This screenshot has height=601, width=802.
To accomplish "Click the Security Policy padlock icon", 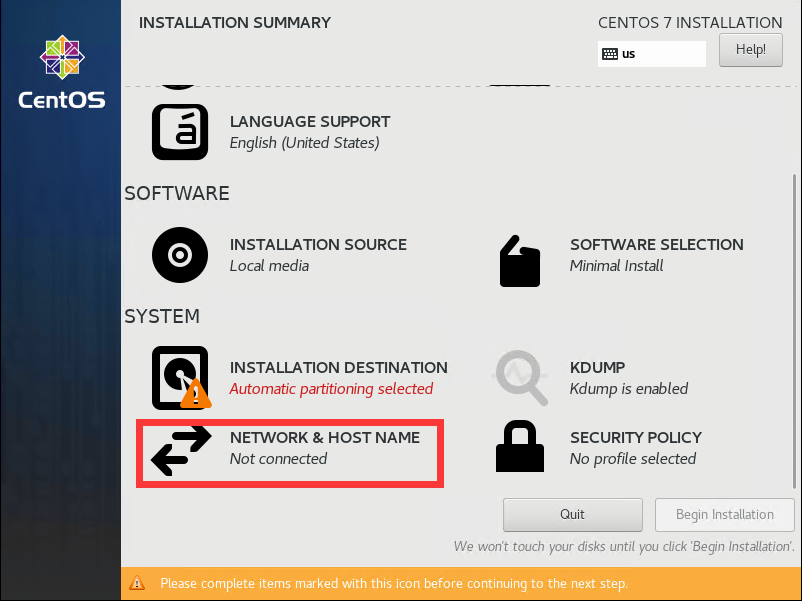I will click(x=520, y=446).
